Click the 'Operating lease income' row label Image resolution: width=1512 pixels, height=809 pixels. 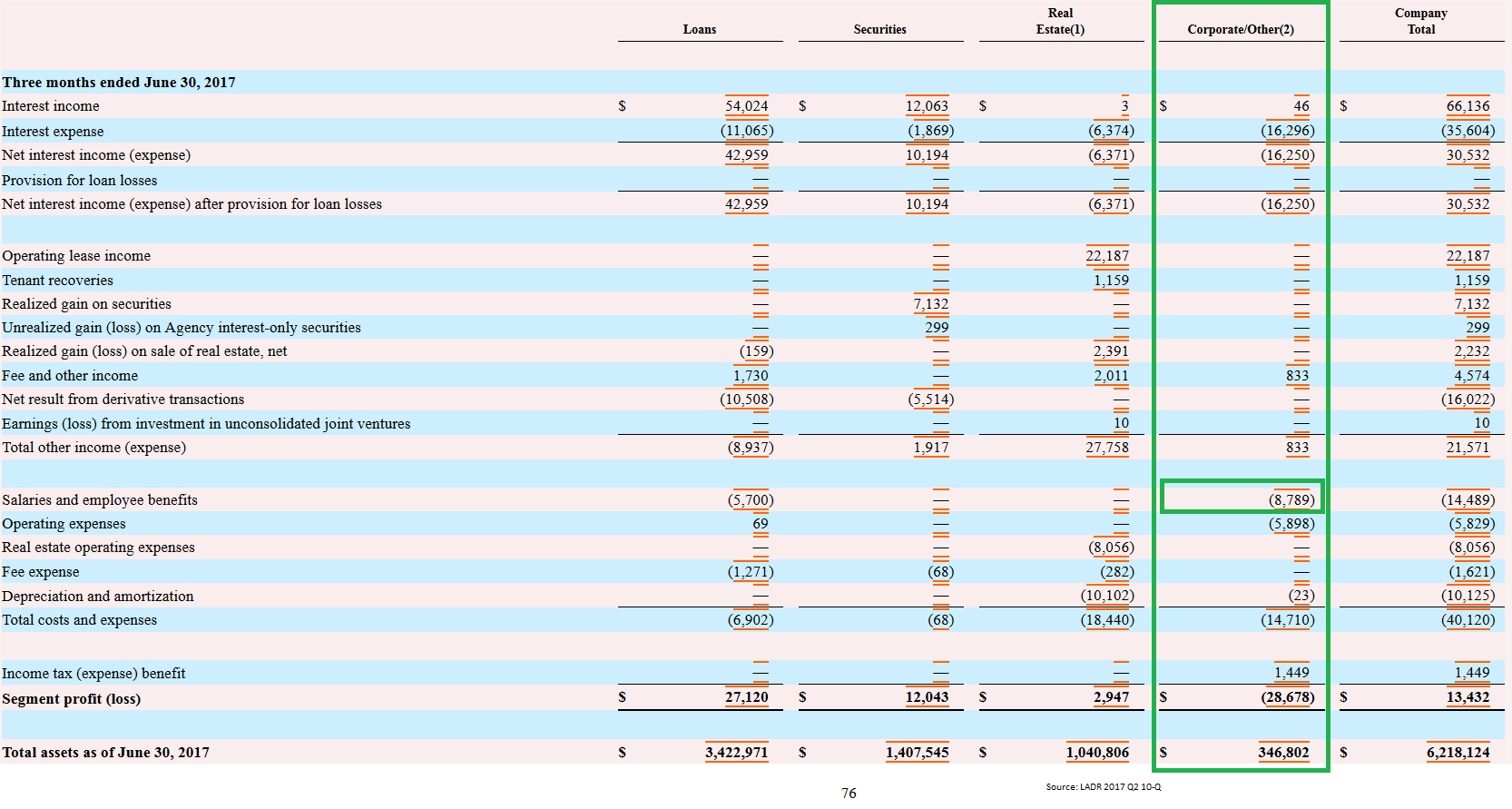[x=76, y=256]
